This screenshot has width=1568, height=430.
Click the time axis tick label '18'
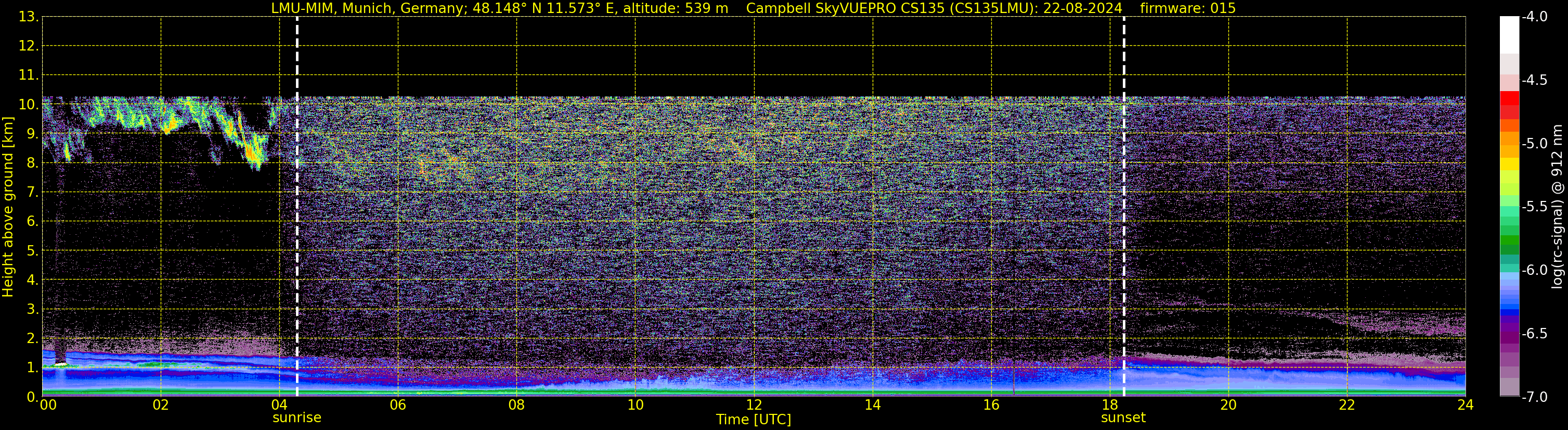pos(1110,405)
